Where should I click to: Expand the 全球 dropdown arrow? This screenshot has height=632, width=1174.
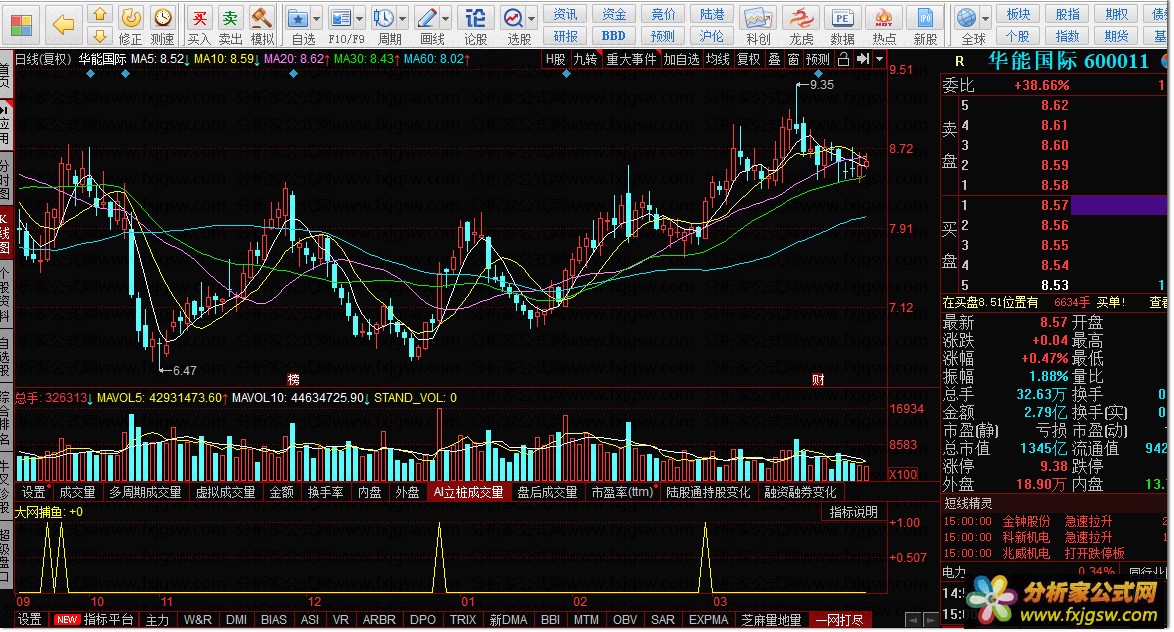click(x=985, y=18)
